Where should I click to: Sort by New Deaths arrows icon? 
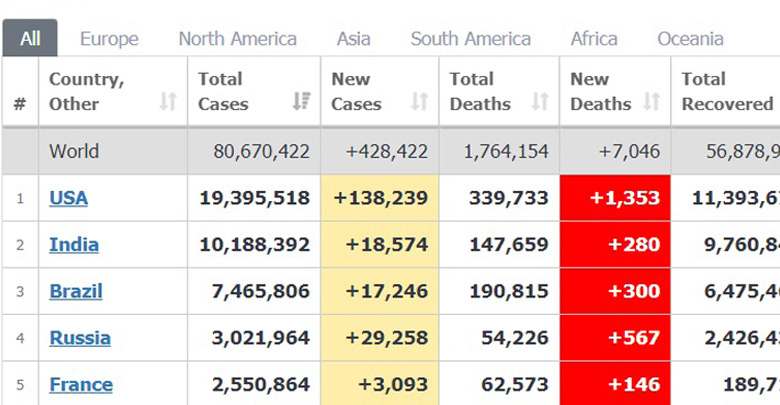tap(651, 102)
